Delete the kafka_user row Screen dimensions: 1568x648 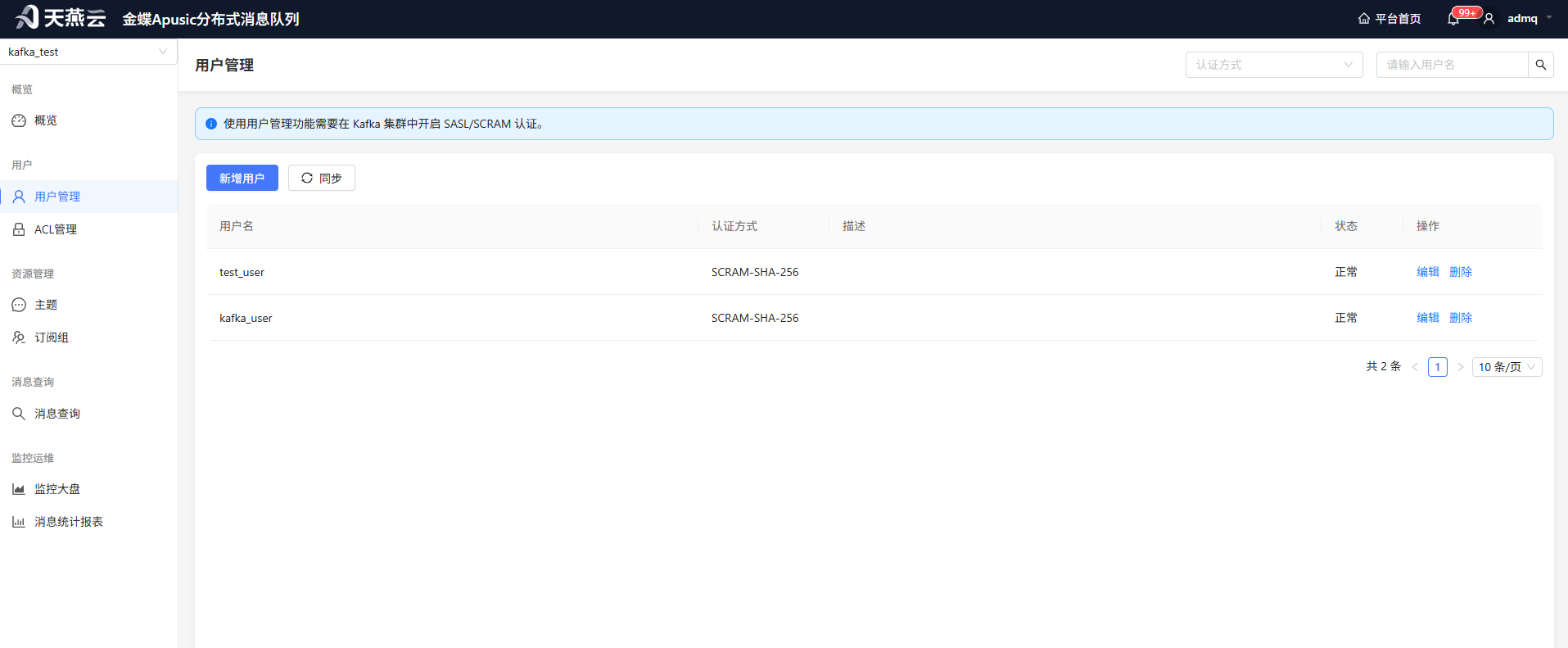(1461, 318)
